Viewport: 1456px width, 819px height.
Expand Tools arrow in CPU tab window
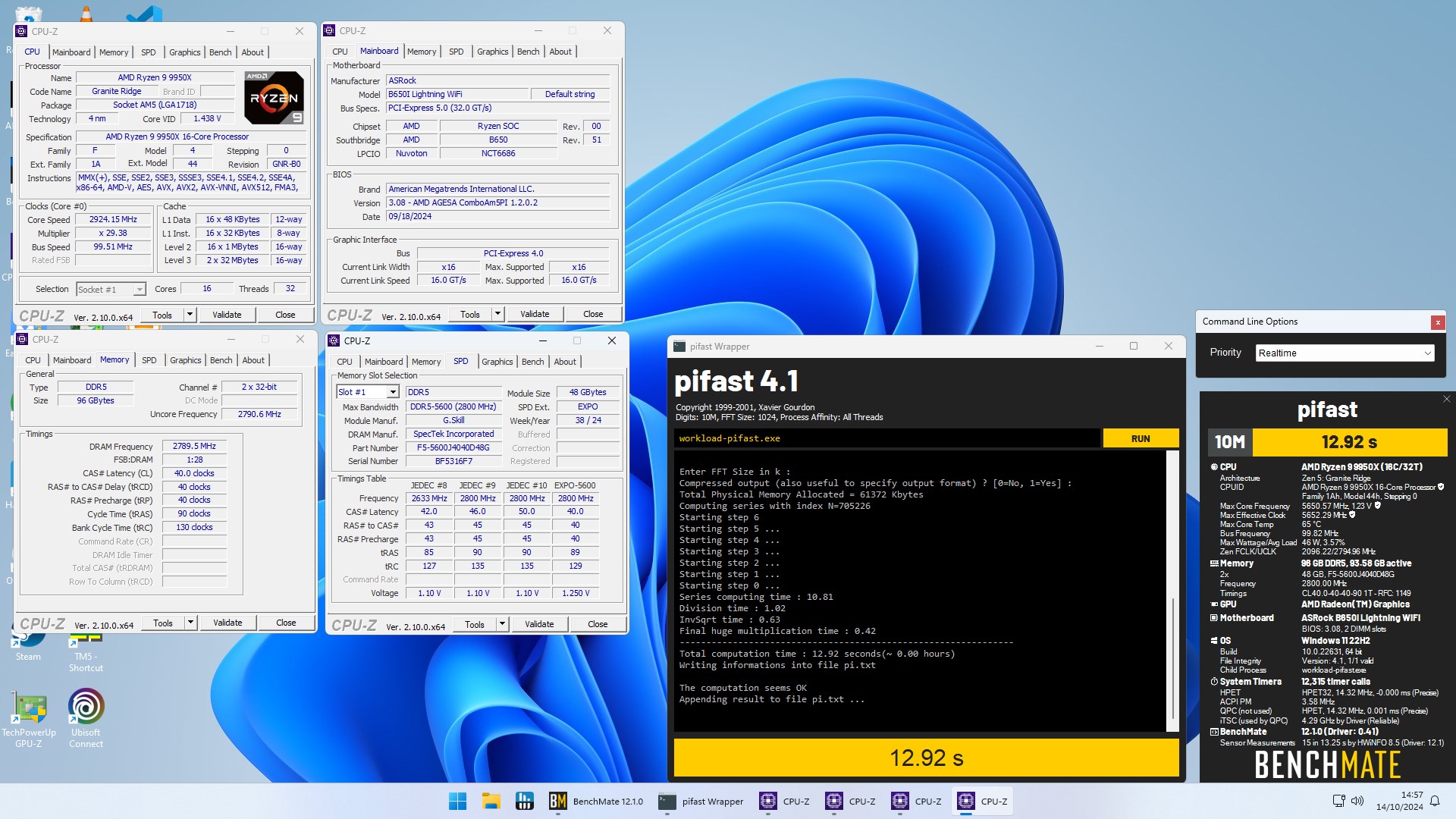[190, 315]
